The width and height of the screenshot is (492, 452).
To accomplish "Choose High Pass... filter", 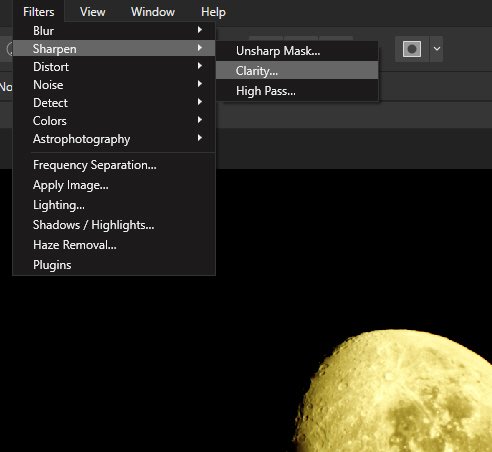I will pyautogui.click(x=297, y=91).
